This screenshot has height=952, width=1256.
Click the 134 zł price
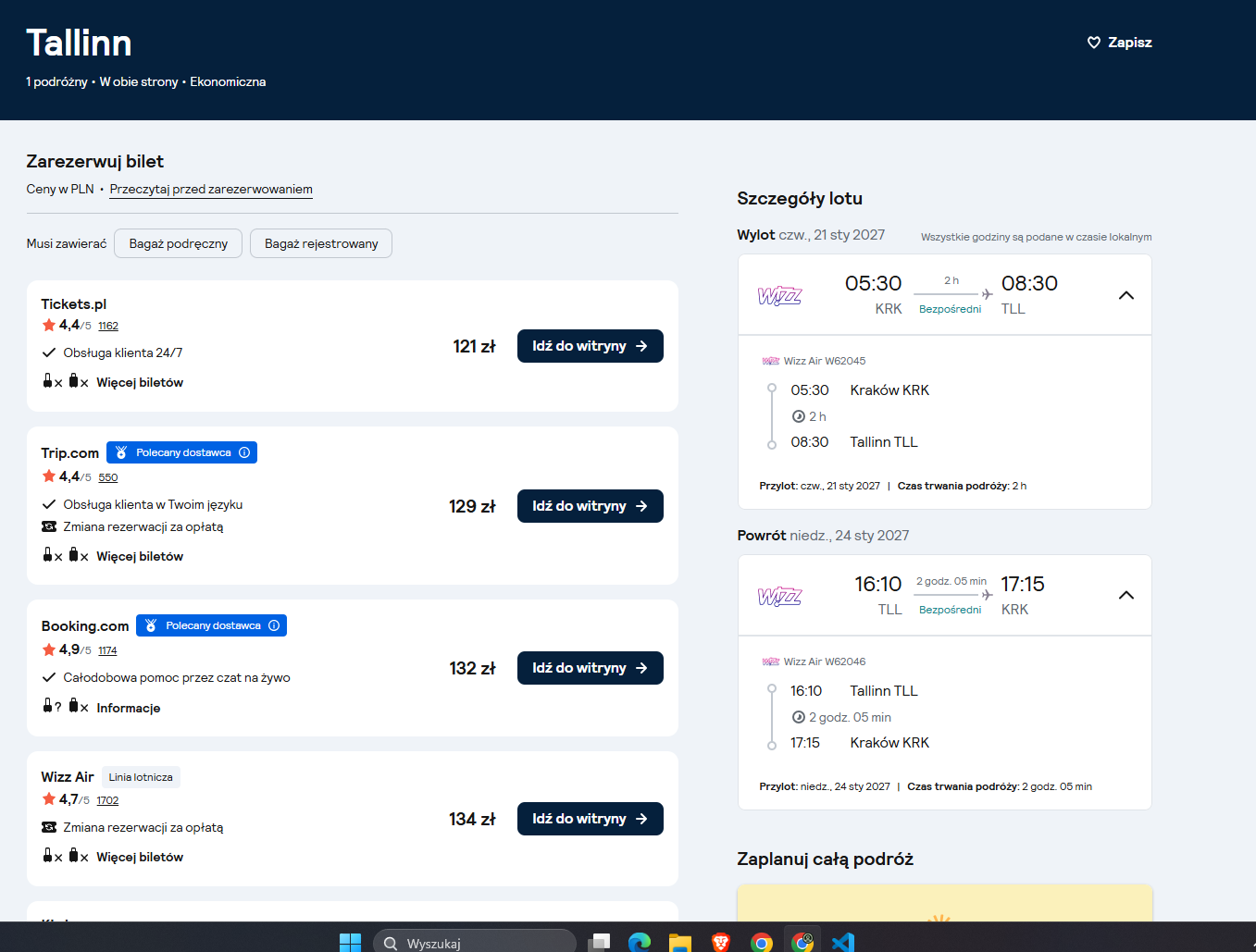pos(472,819)
